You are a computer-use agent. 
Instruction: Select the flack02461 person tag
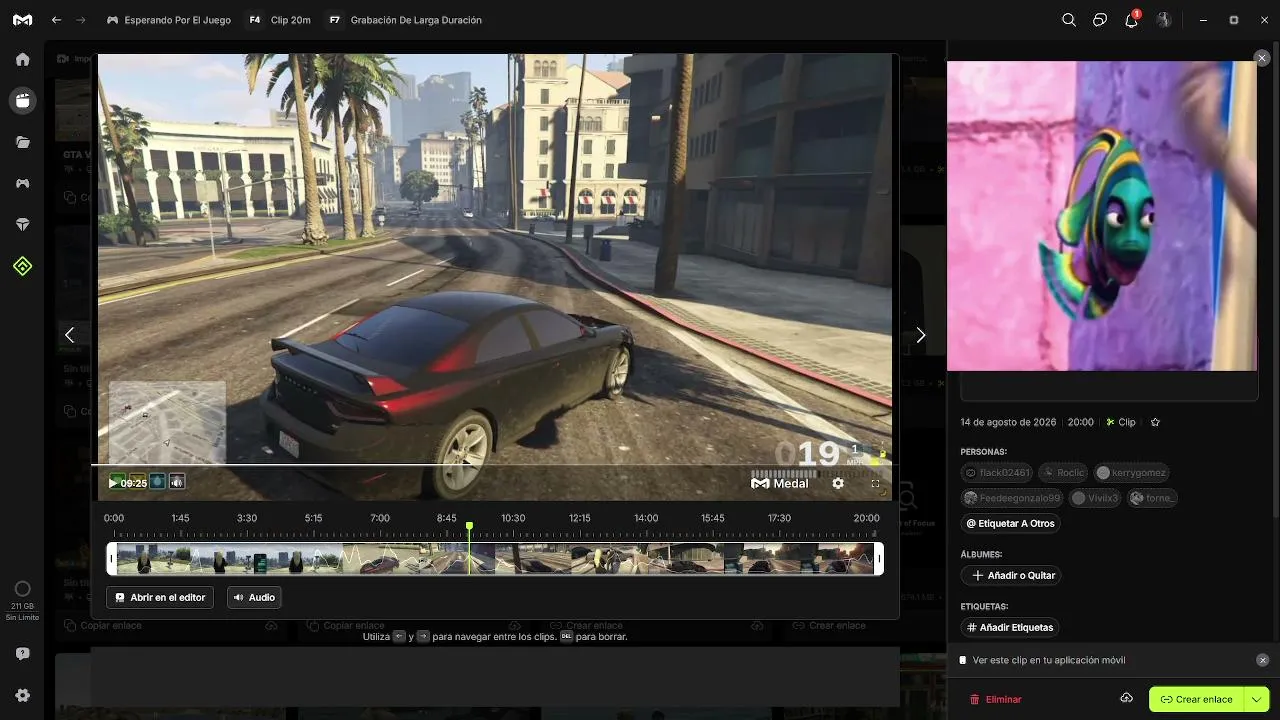pos(997,472)
